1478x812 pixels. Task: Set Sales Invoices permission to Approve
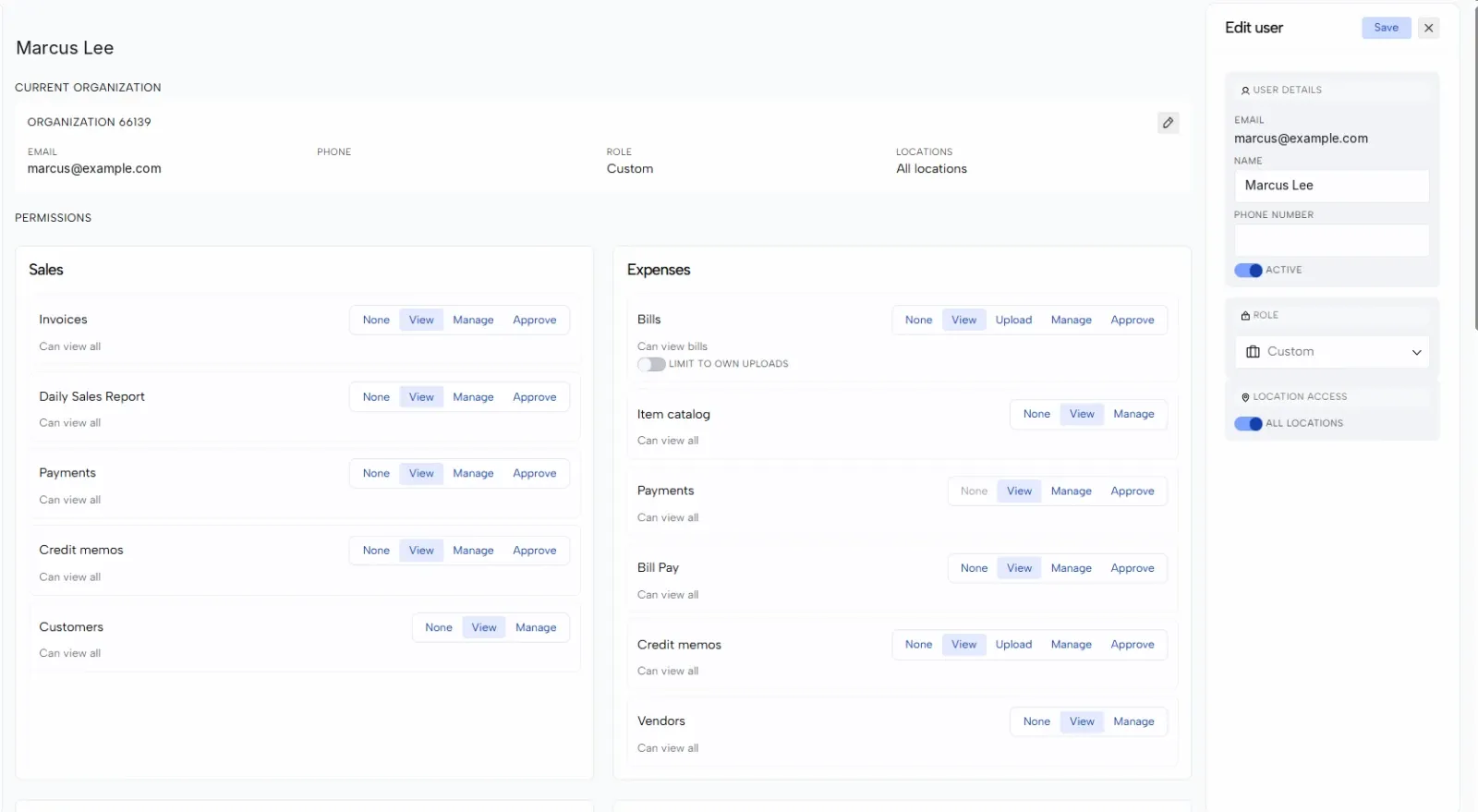pos(535,321)
